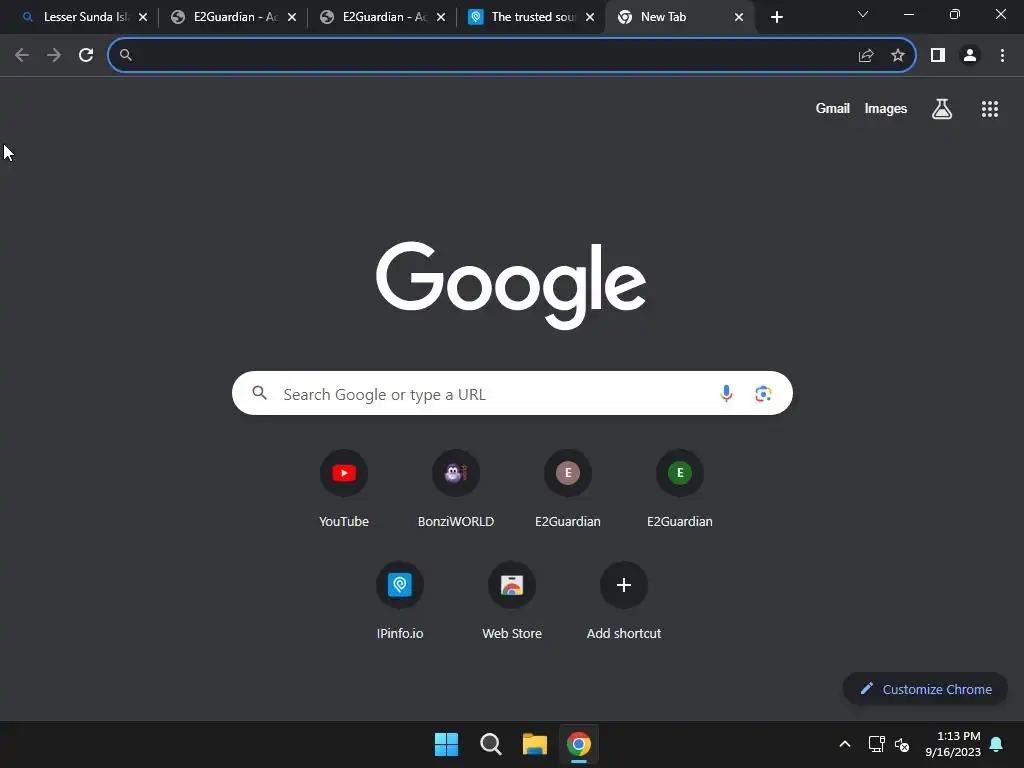Viewport: 1024px width, 768px height.
Task: Click the Chrome taskbar icon
Action: [579, 744]
